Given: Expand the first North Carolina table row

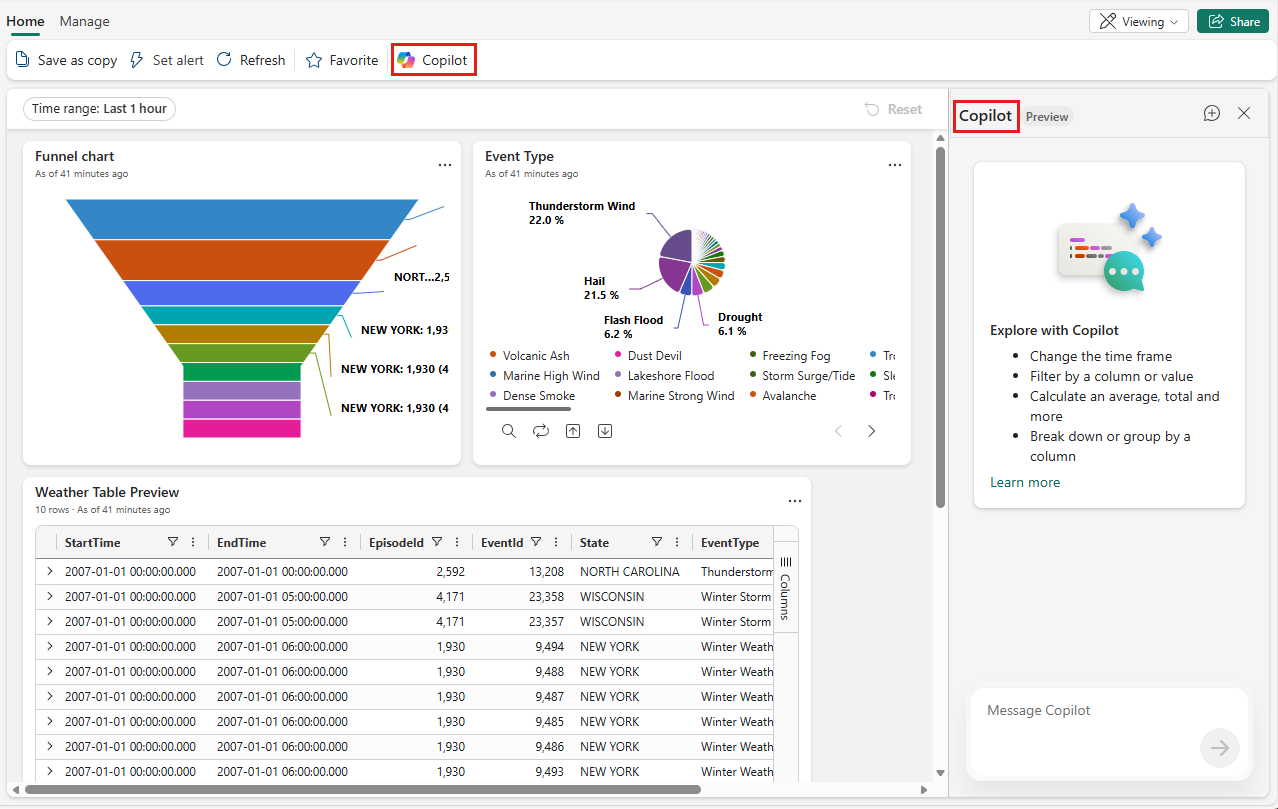Looking at the screenshot, I should click(x=49, y=571).
